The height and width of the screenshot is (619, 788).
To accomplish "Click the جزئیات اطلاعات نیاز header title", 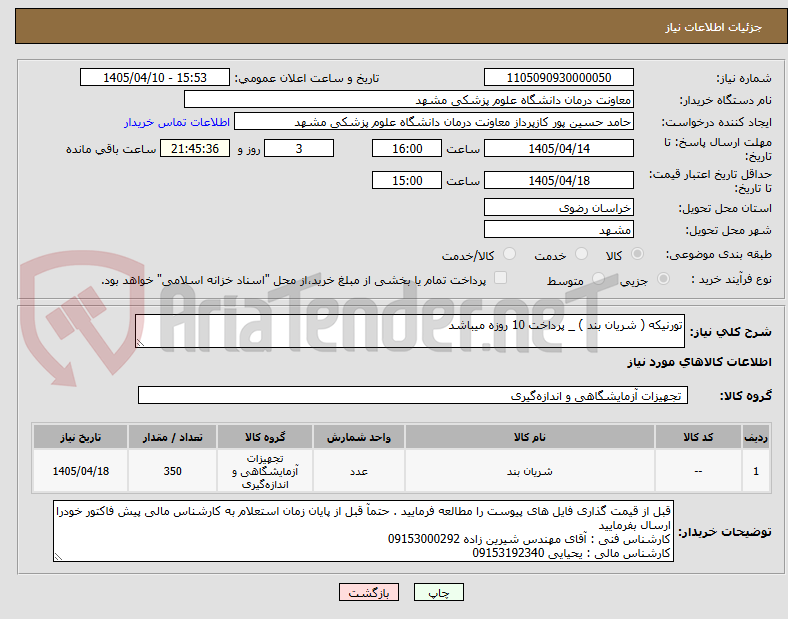I will point(714,27).
